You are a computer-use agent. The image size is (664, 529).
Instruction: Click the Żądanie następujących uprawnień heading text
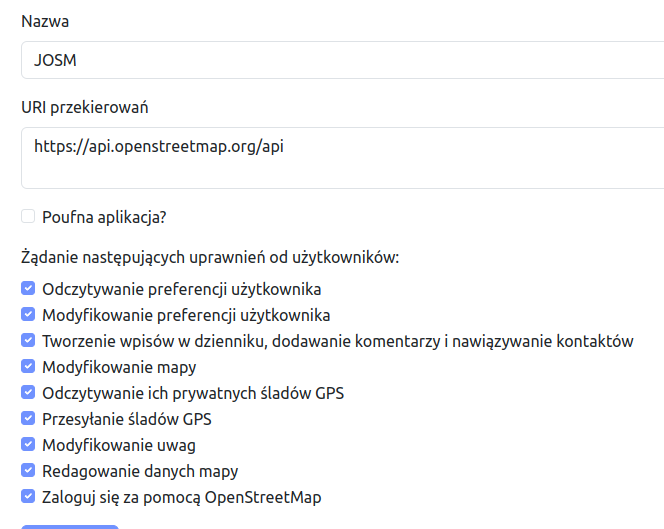pyautogui.click(x=210, y=257)
